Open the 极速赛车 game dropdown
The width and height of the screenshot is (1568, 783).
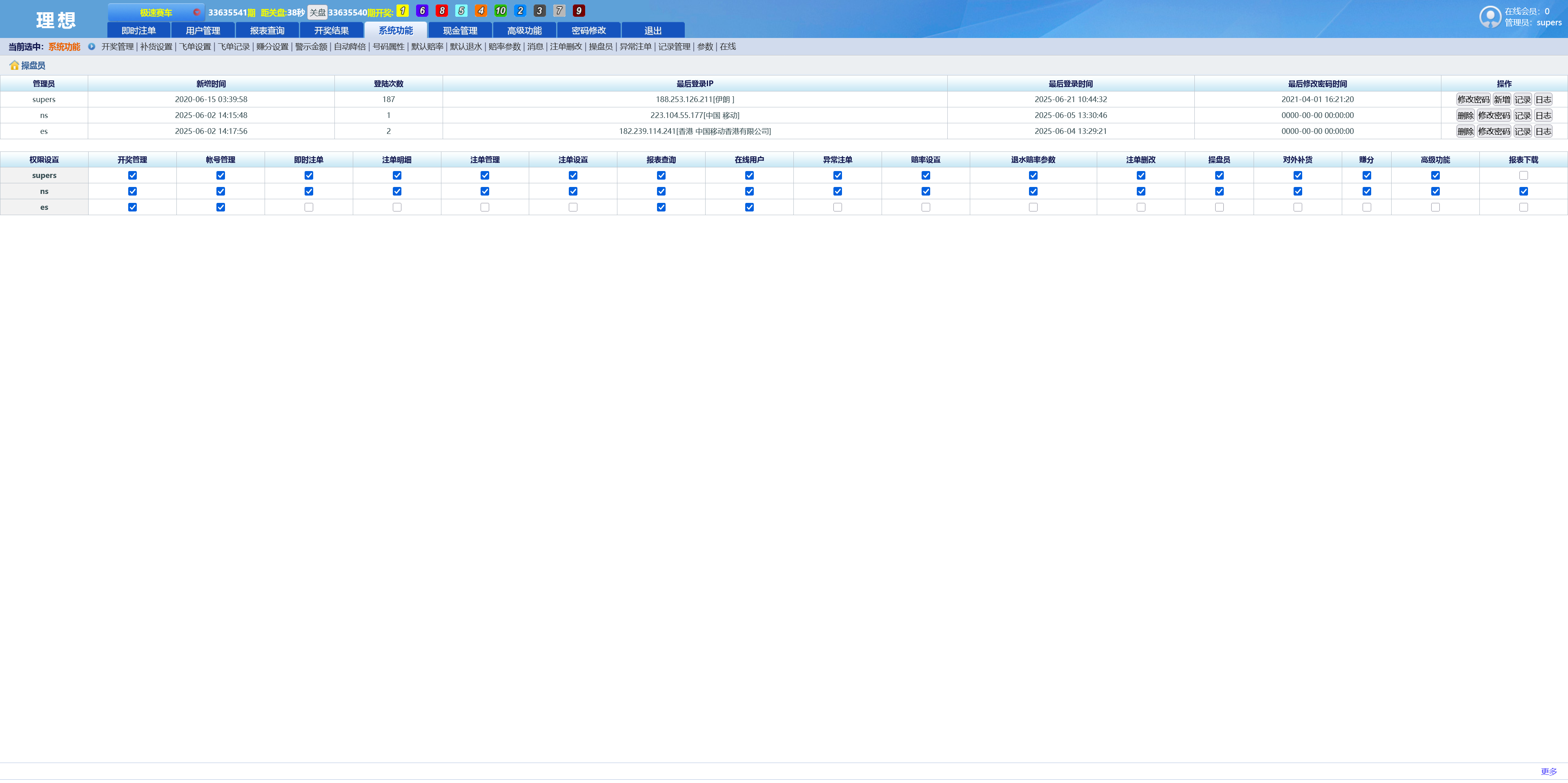[156, 12]
